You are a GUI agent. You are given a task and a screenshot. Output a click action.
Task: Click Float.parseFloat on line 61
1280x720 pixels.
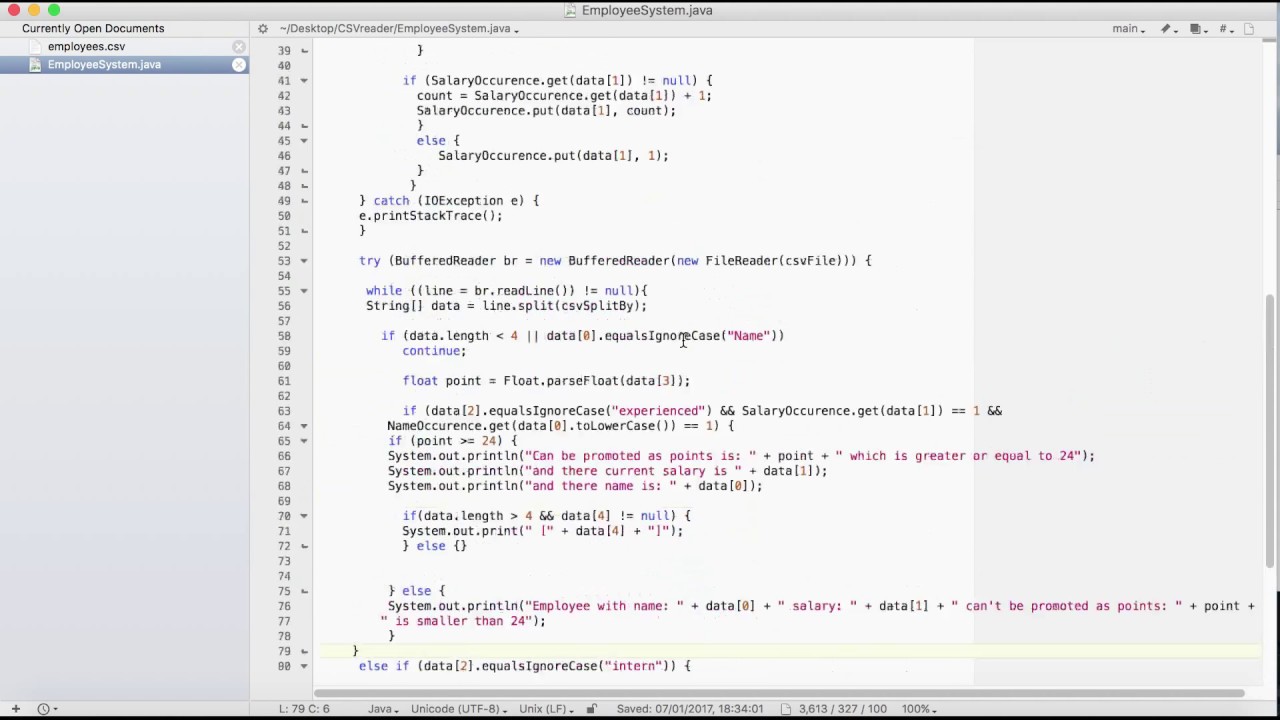pos(561,381)
